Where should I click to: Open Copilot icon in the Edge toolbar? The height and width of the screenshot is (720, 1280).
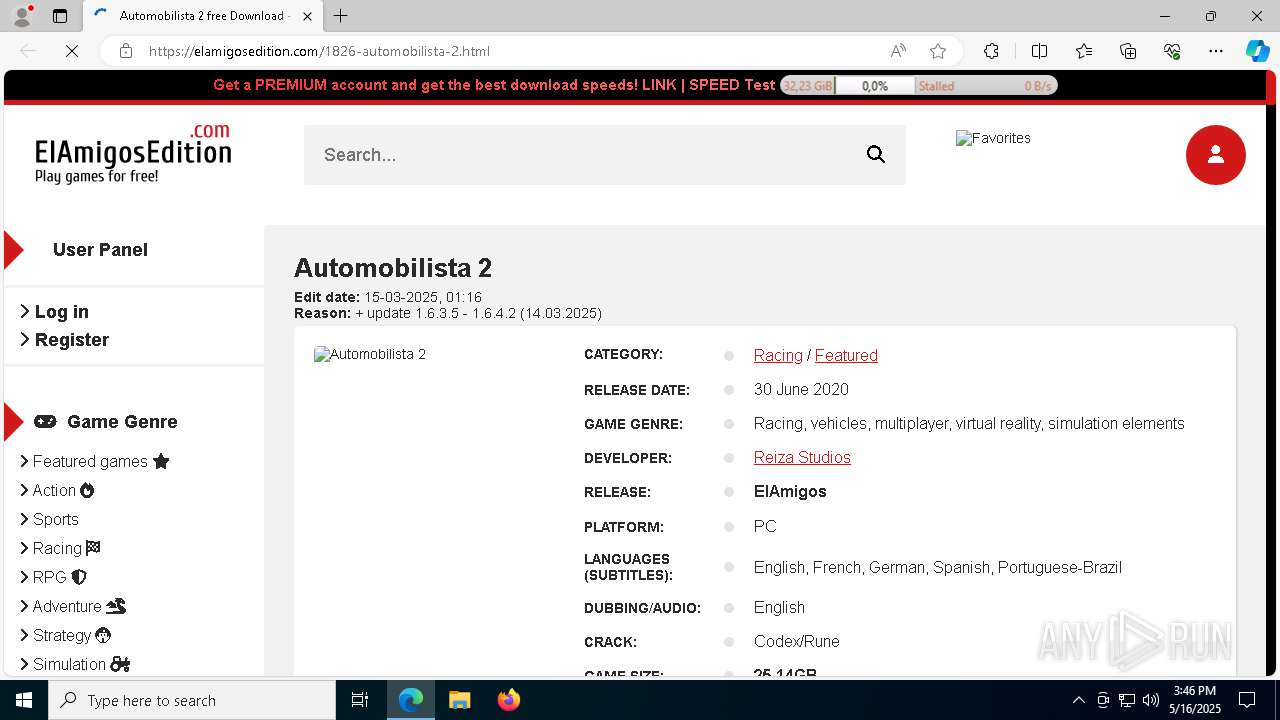(1257, 51)
